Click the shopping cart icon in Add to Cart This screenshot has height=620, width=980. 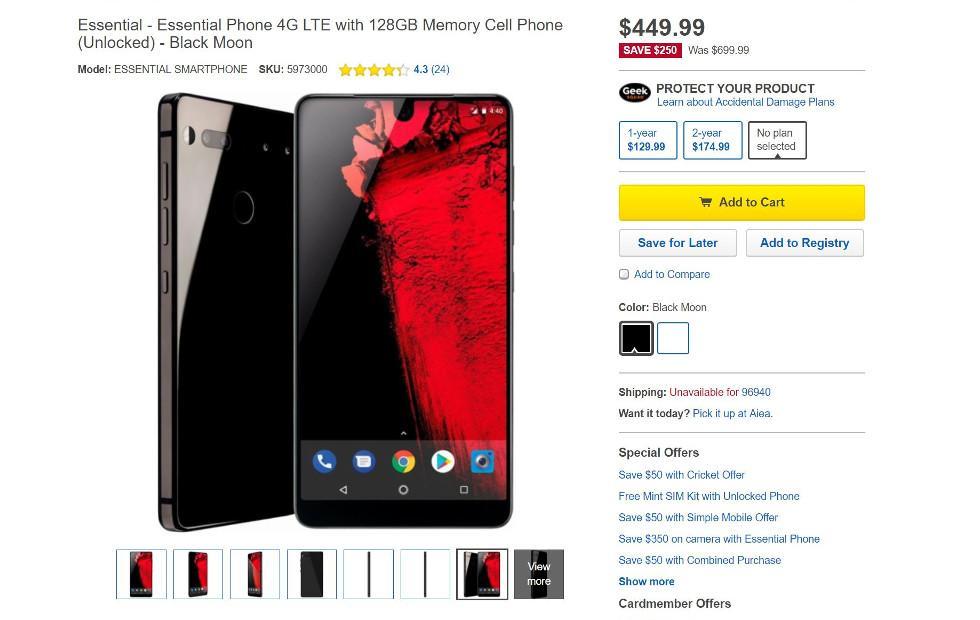point(705,202)
